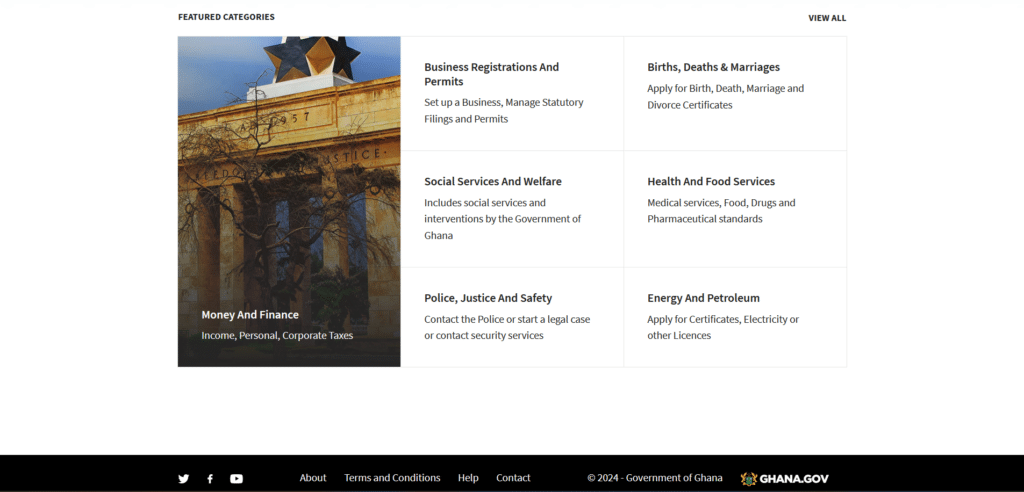Click 'Includes social services and interventions' text

click(503, 219)
